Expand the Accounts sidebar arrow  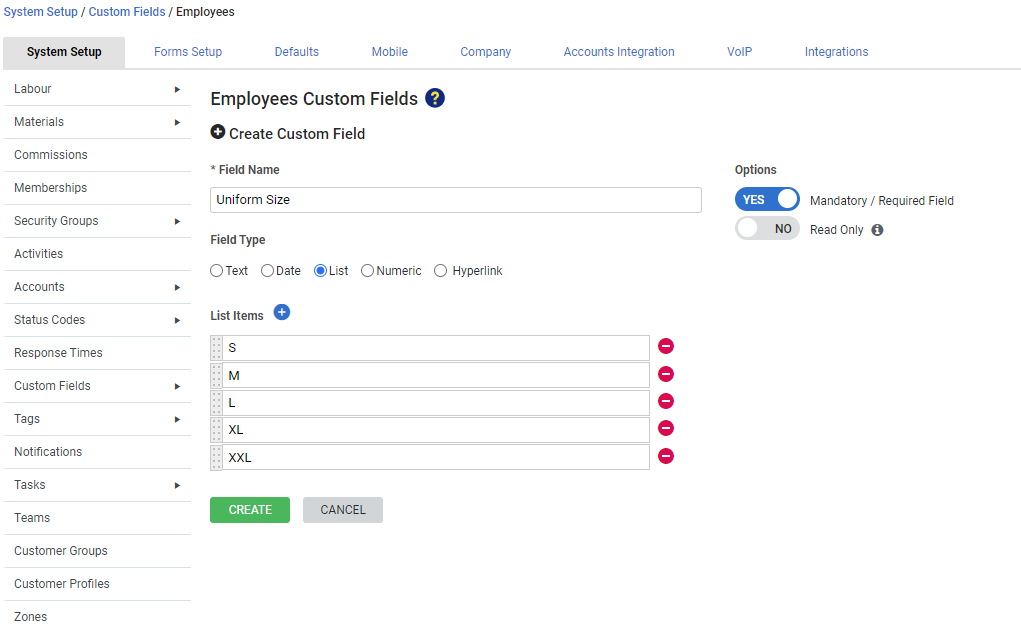[x=177, y=287]
